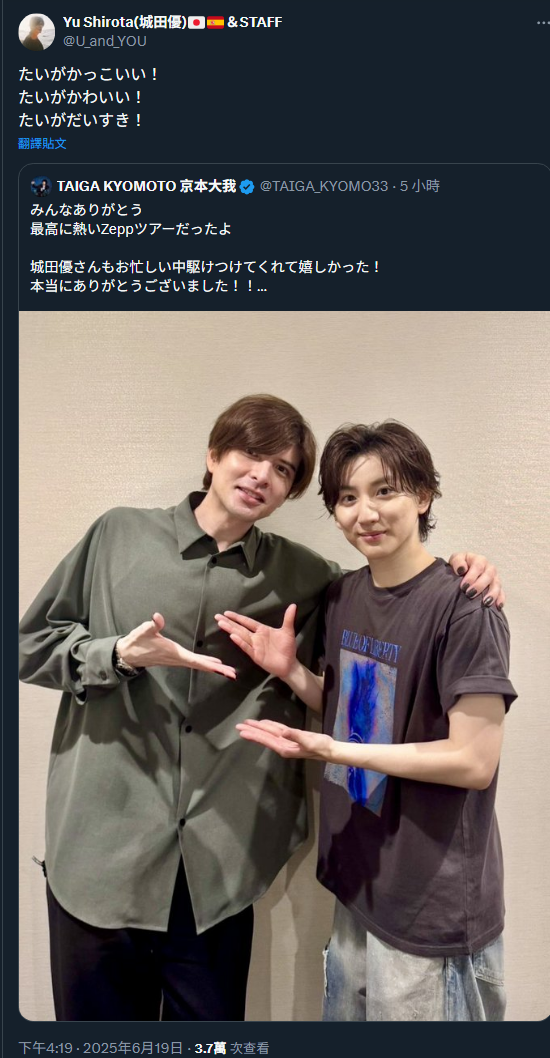Click the 下午4:19 · 2025年6月19日 timestamp

pyautogui.click(x=100, y=1048)
